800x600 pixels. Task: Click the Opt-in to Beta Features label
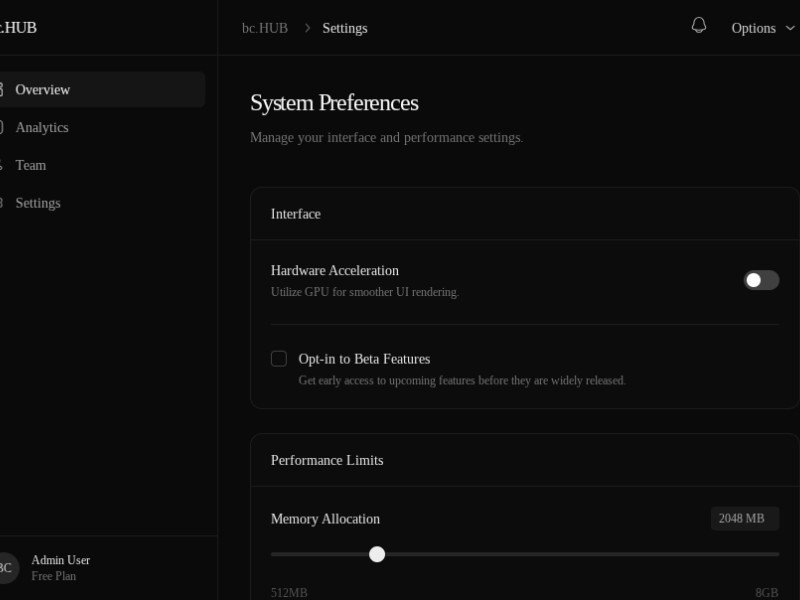pos(364,359)
